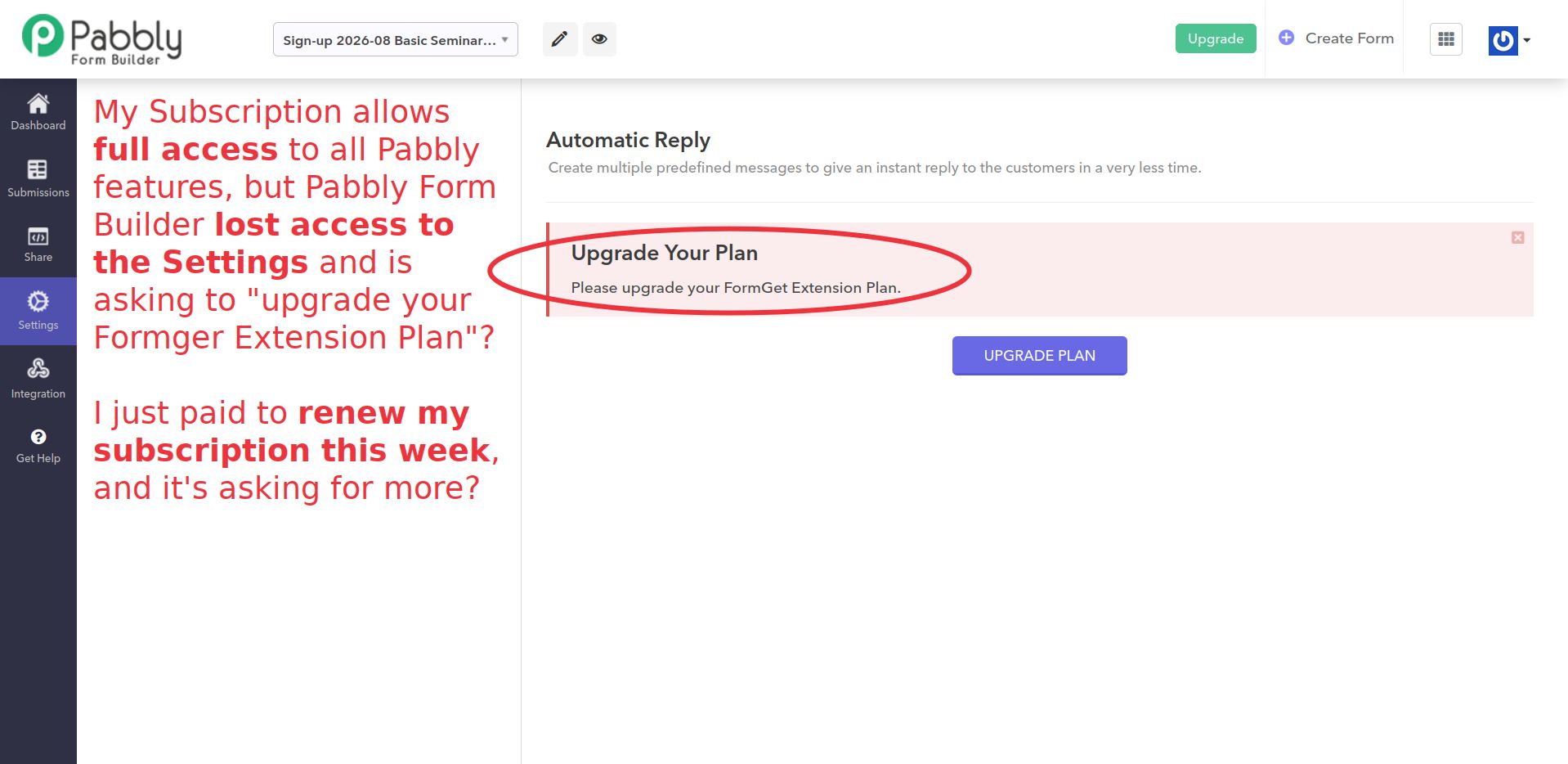Click the Automatic Reply heading

coord(628,140)
